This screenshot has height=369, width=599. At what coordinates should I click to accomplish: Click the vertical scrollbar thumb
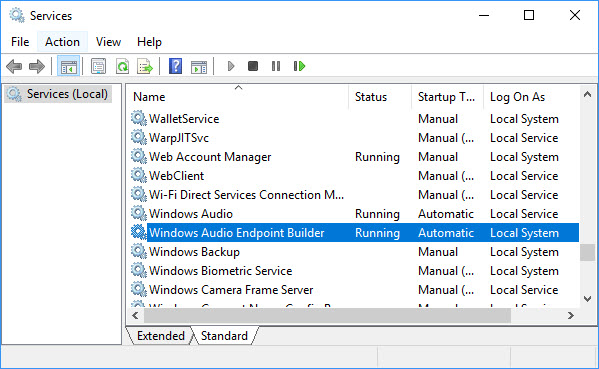click(588, 252)
